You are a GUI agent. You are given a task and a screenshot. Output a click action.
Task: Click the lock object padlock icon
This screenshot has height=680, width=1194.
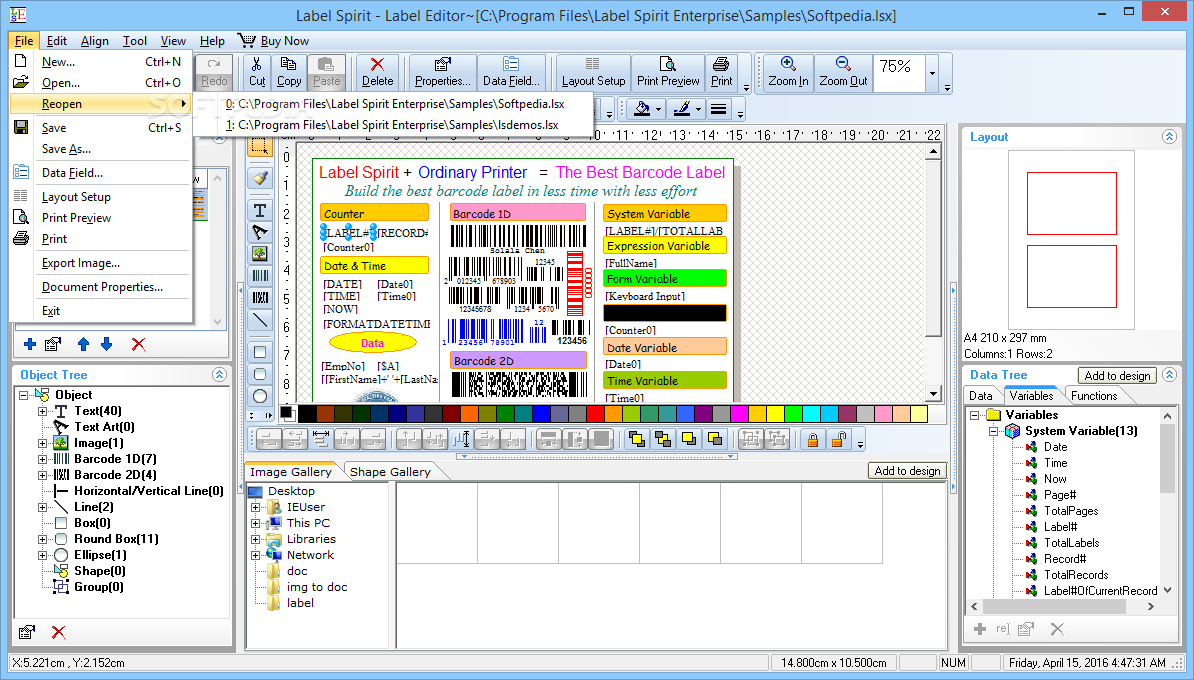(812, 439)
